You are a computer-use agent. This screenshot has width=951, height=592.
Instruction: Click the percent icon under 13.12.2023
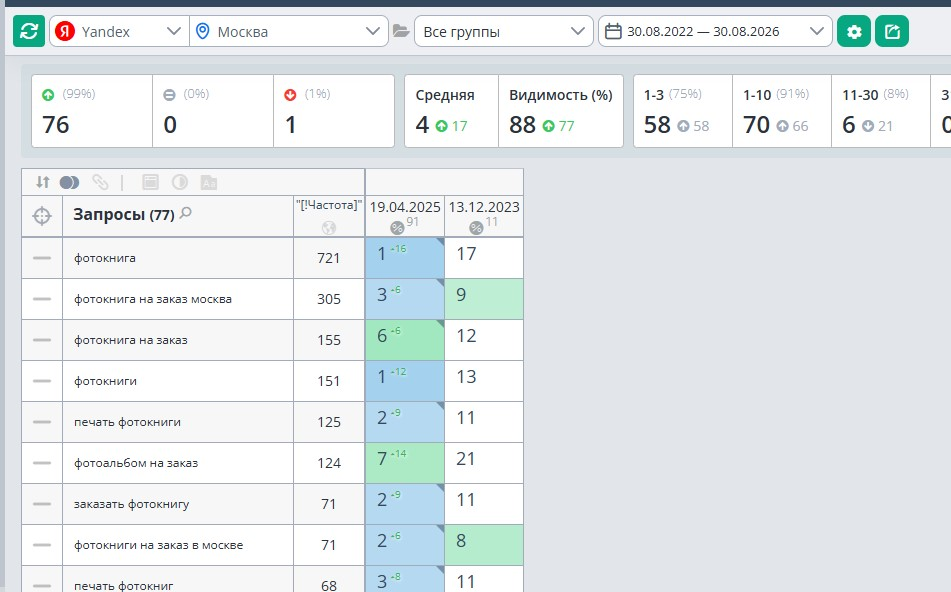tap(476, 228)
